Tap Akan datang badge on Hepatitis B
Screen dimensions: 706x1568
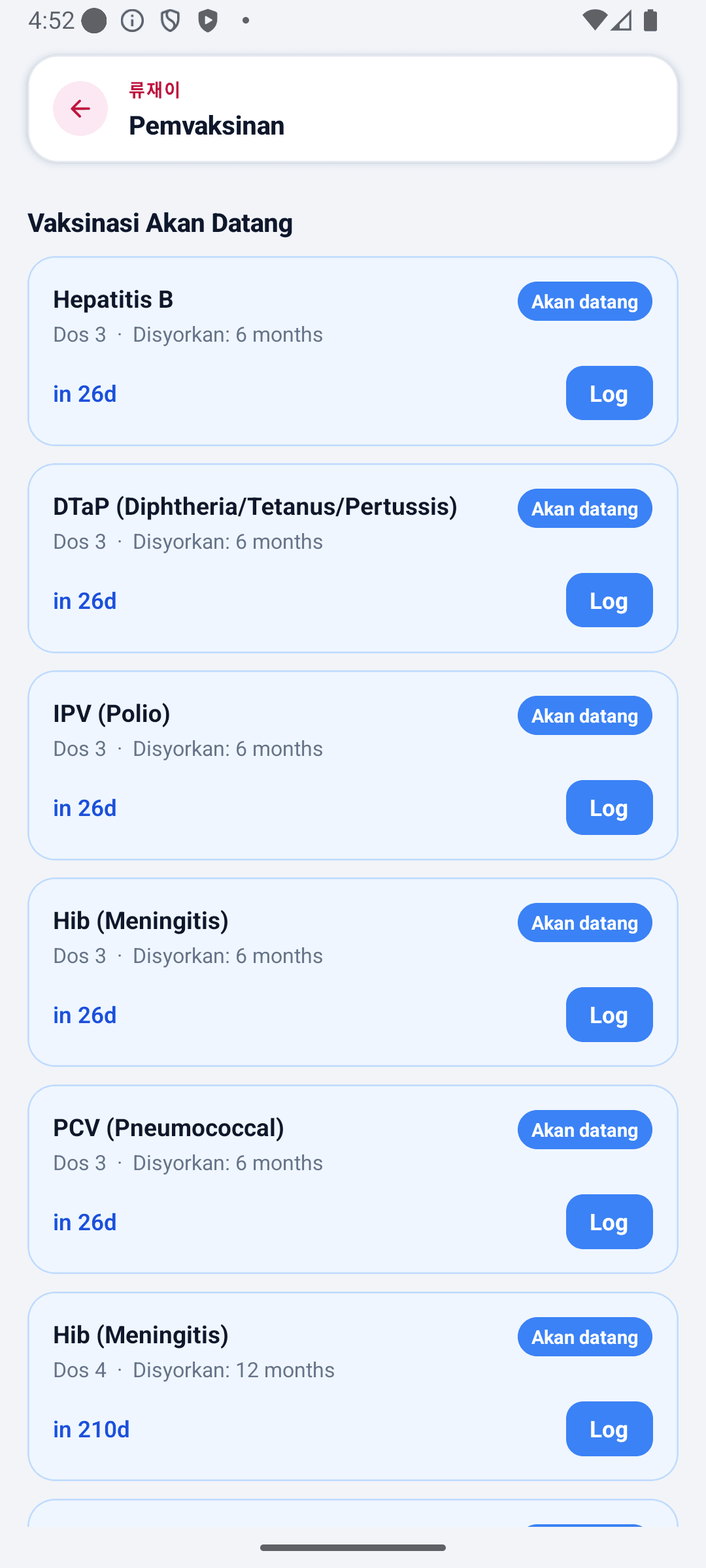click(x=585, y=301)
